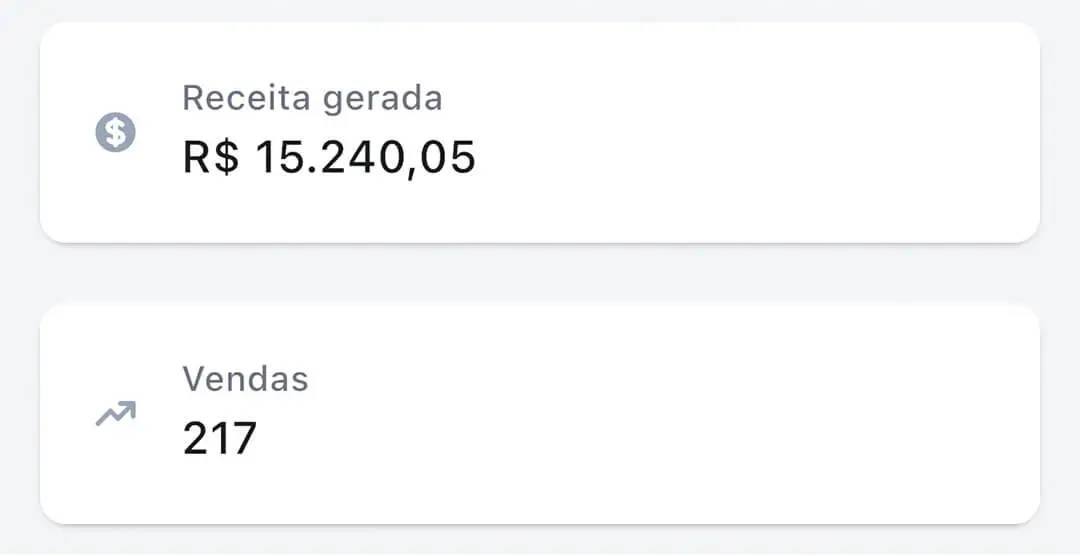Tap the gray circular currency symbol icon
The width and height of the screenshot is (1080, 556).
click(x=115, y=132)
